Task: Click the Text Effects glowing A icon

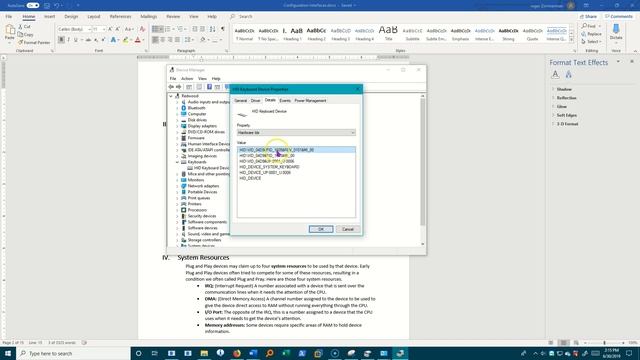Action: 113,40
